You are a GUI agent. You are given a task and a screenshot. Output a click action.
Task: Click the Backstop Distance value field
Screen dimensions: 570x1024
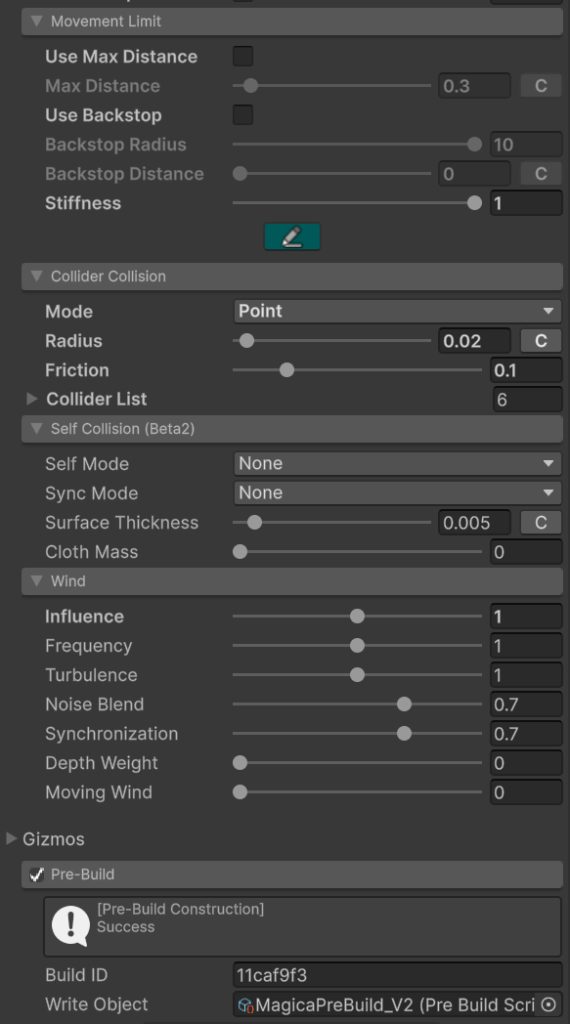click(x=474, y=174)
